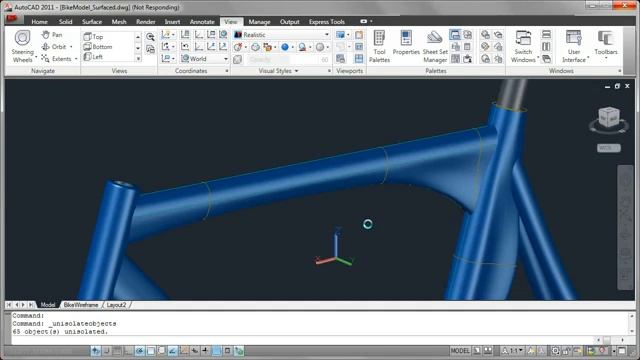The height and width of the screenshot is (360, 640).
Task: Click Quick View Layouts icon in status bar
Action: (477, 351)
